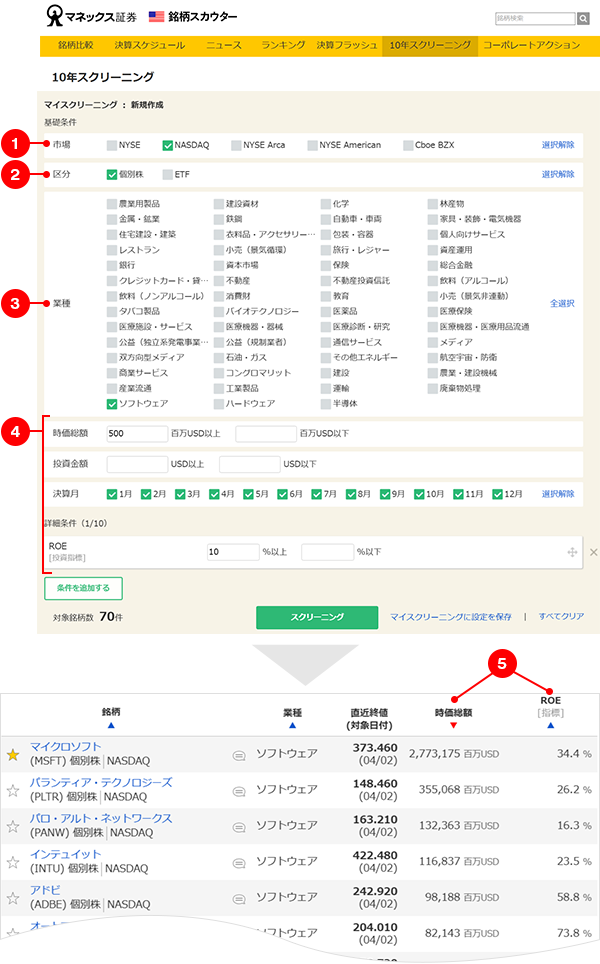Sort by 時価総額 red arrow
600x964 pixels.
pos(454,725)
